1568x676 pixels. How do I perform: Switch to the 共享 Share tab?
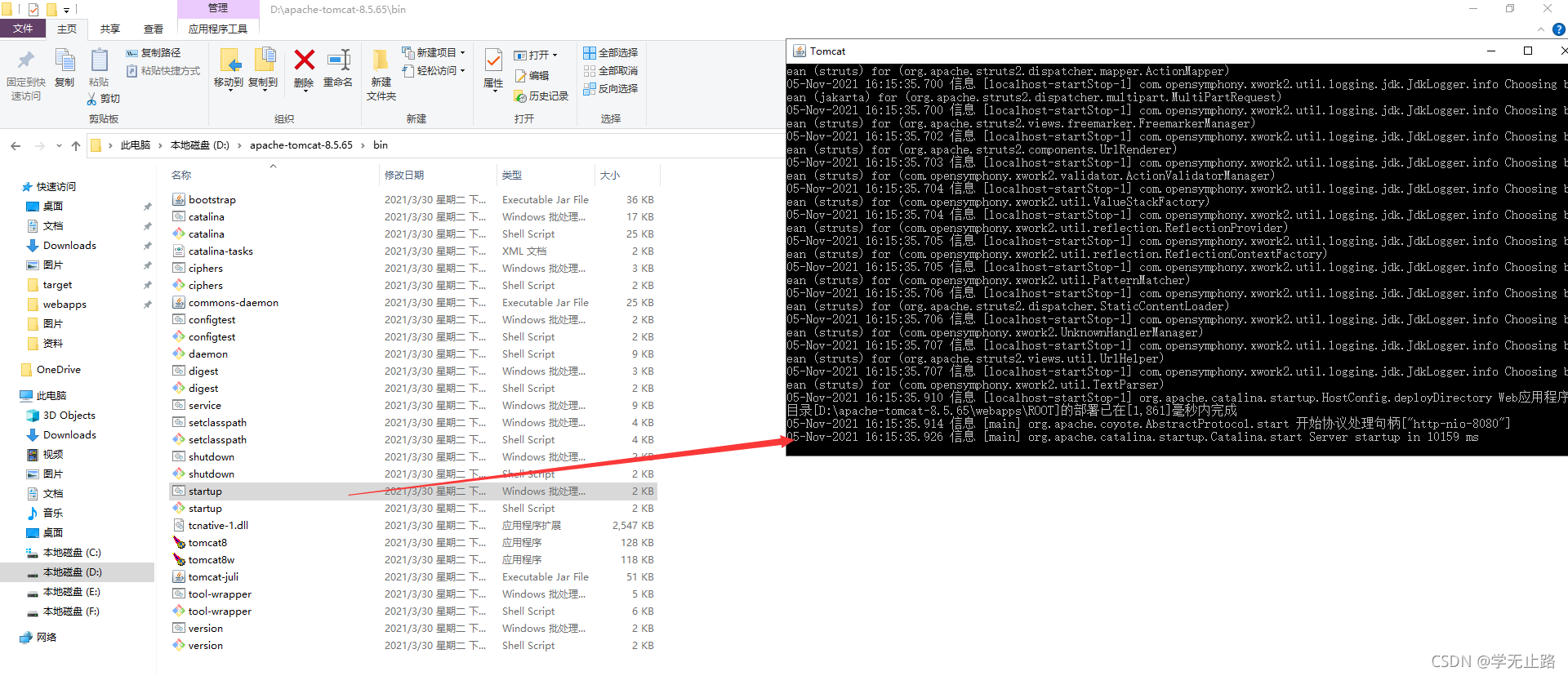pos(110,29)
